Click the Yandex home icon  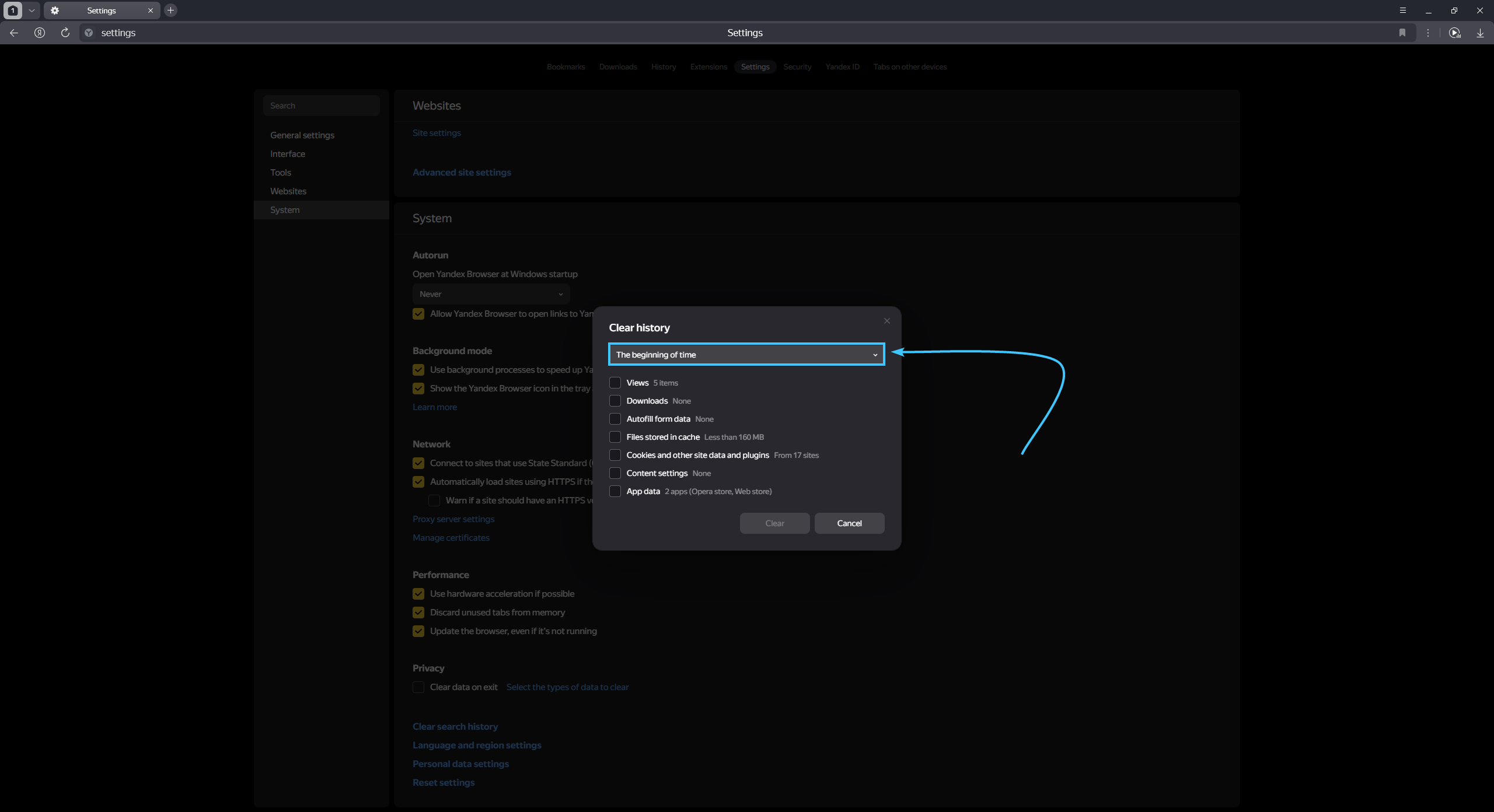[x=40, y=33]
